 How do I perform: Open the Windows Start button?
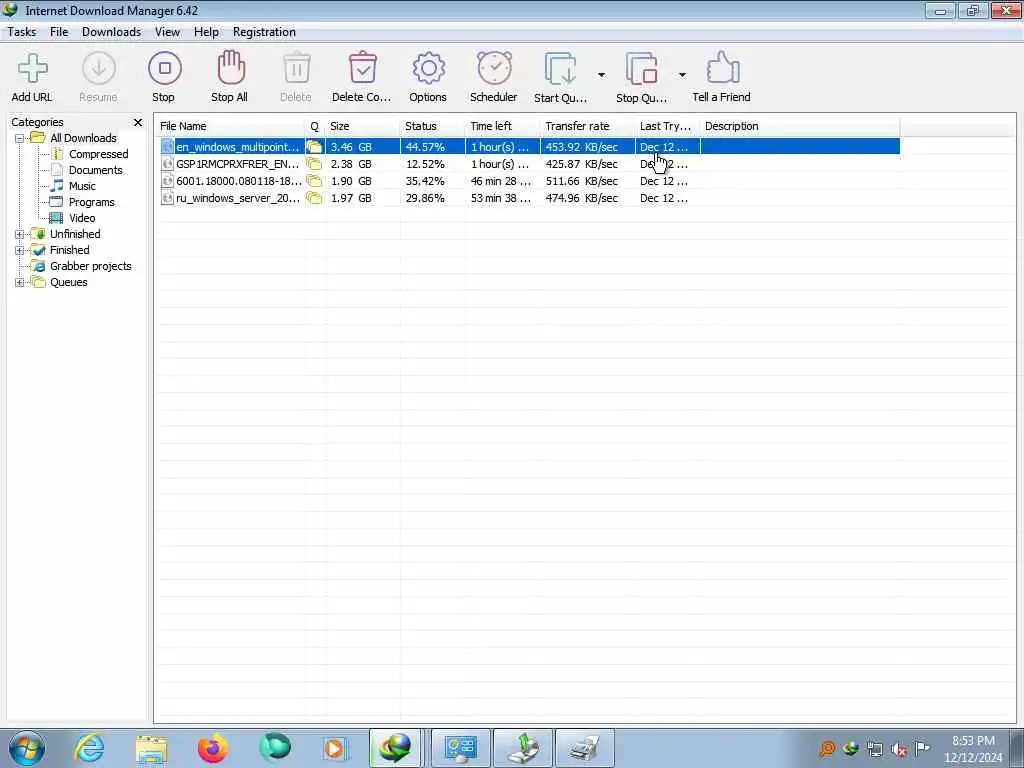coord(27,748)
